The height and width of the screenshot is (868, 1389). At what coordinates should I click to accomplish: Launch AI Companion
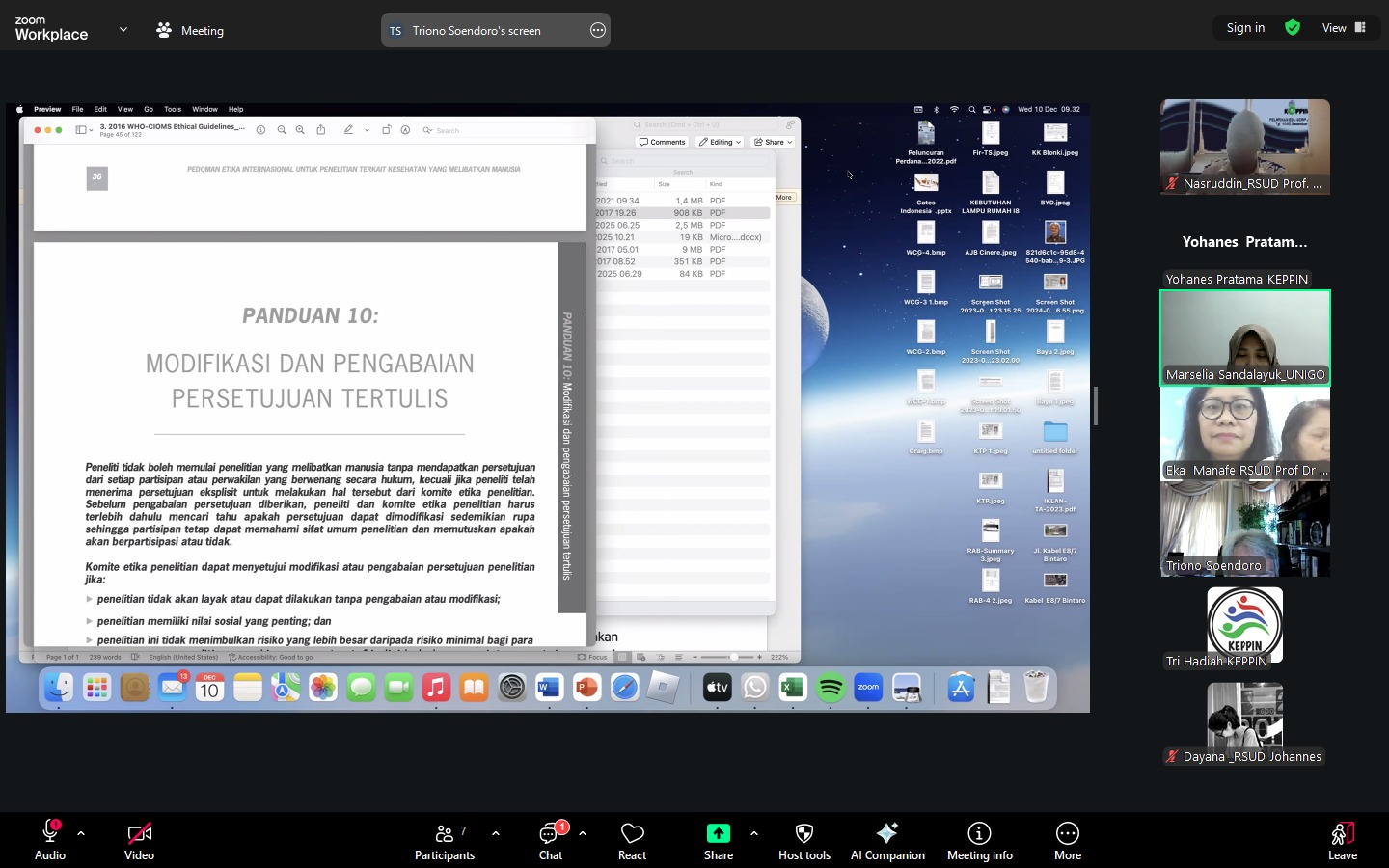click(x=887, y=839)
